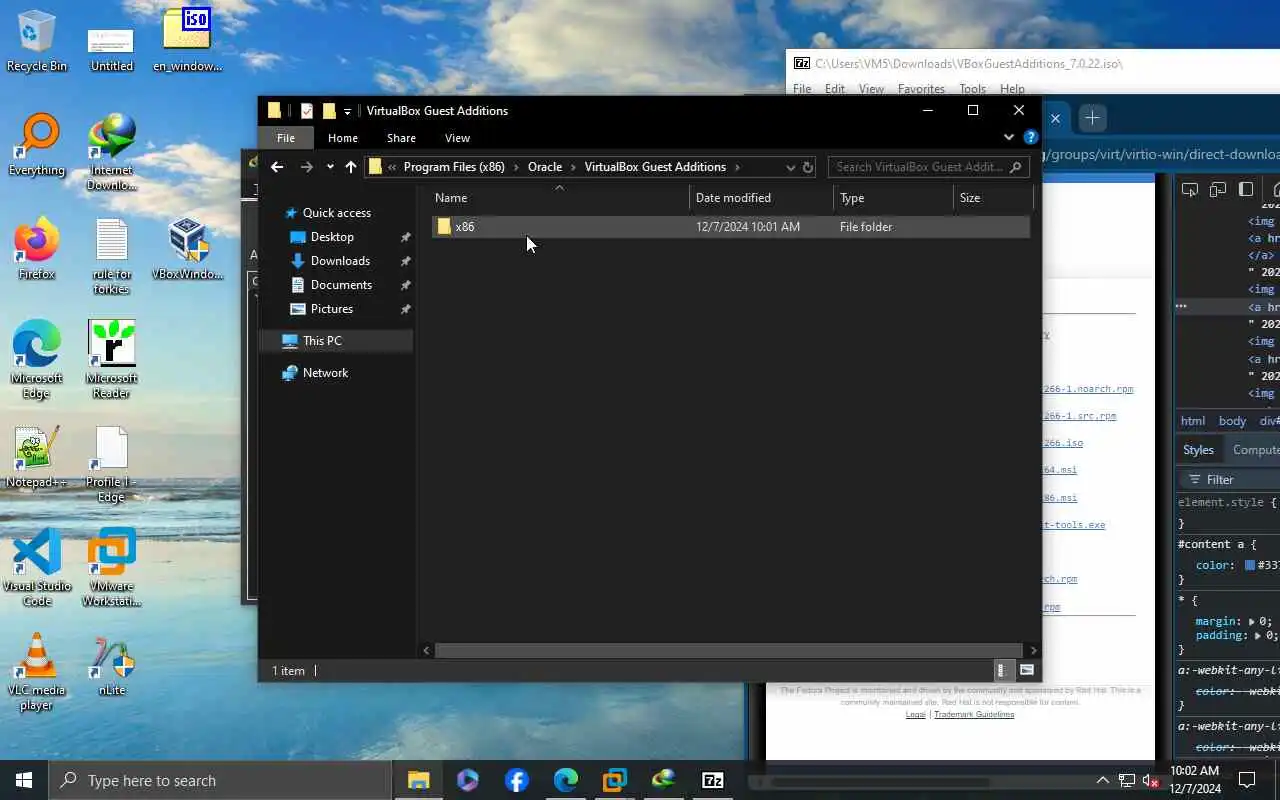Screen dimensions: 1280x800
Task: Open 7-Zip from the taskbar
Action: [713, 780]
